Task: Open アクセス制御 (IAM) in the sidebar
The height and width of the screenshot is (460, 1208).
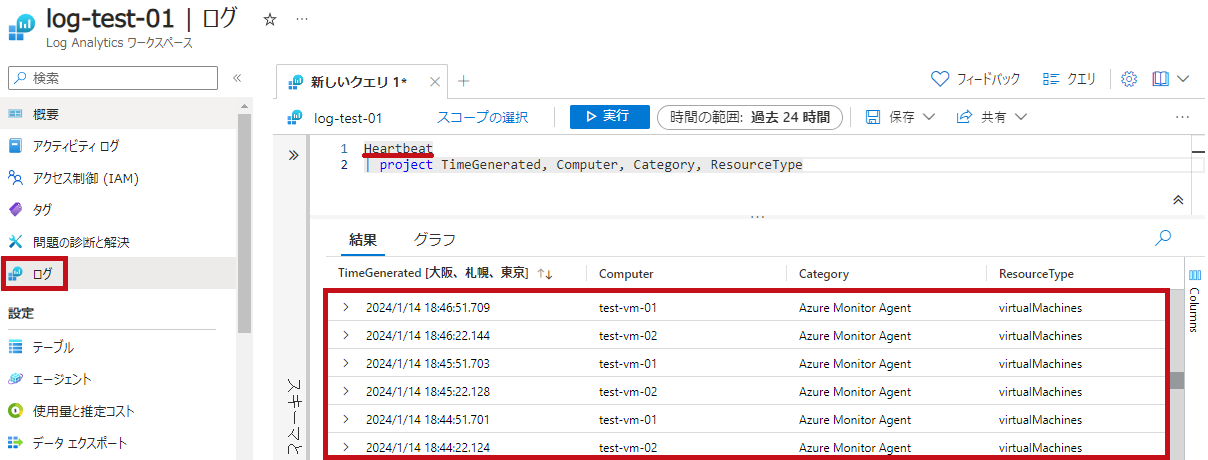Action: (x=118, y=178)
